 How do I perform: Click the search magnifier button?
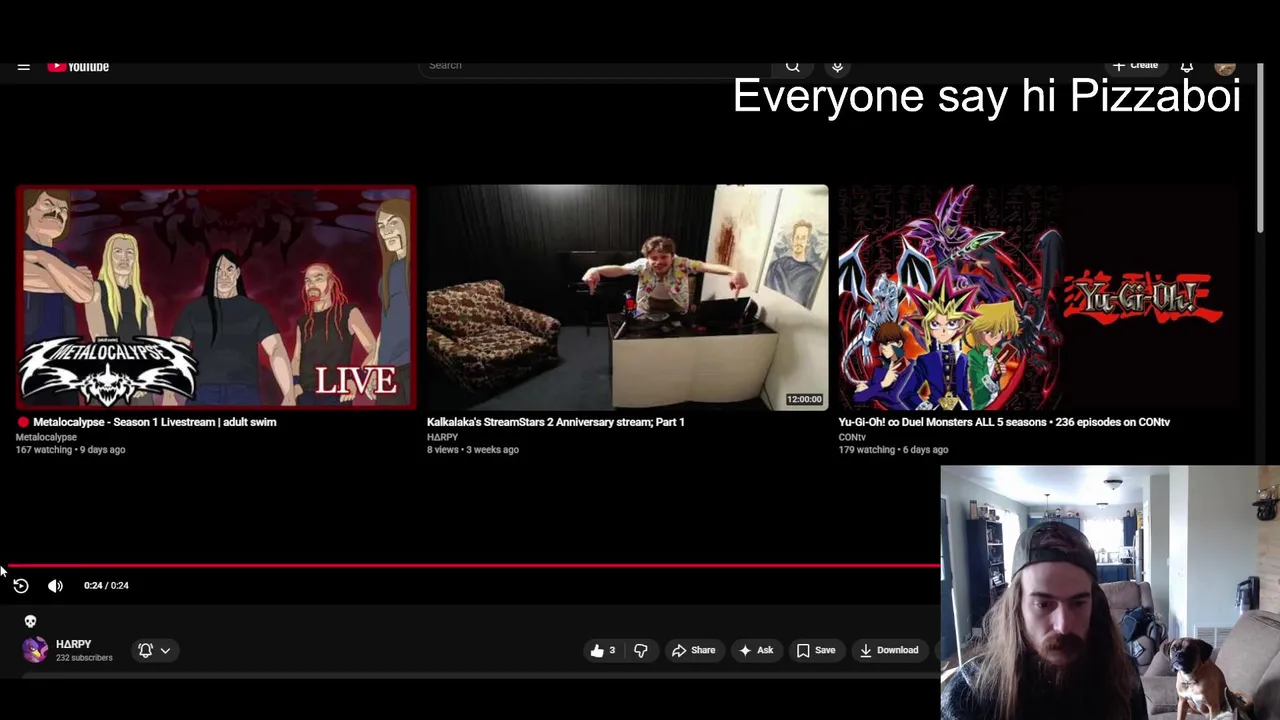click(793, 66)
